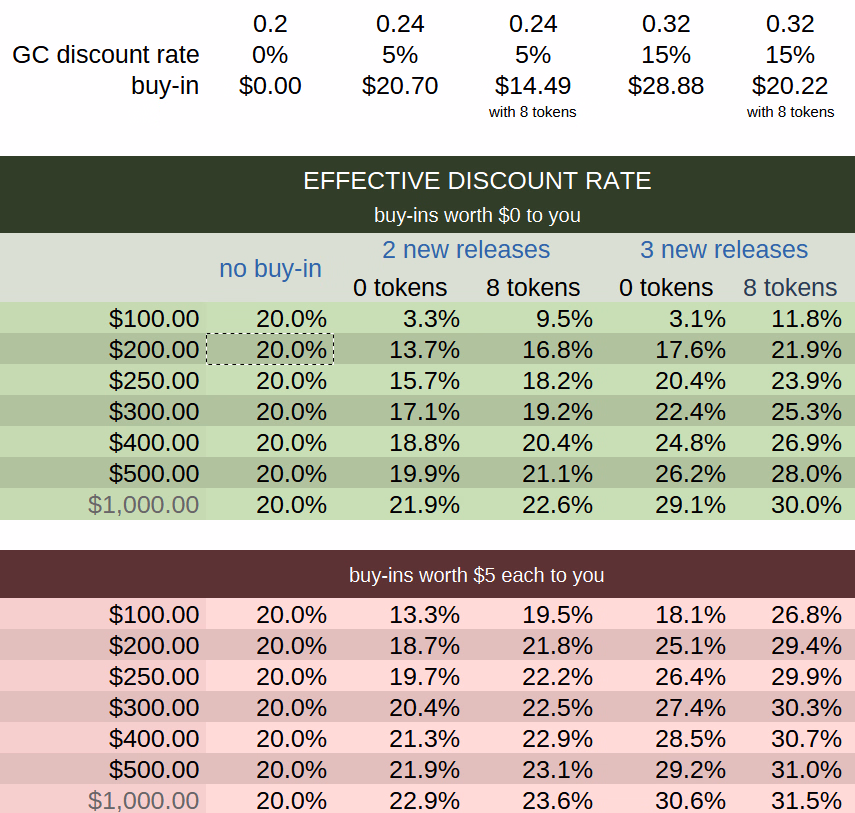Select the 'GC discount rate' label cell
Screen dimensions: 855x813
pos(105,55)
